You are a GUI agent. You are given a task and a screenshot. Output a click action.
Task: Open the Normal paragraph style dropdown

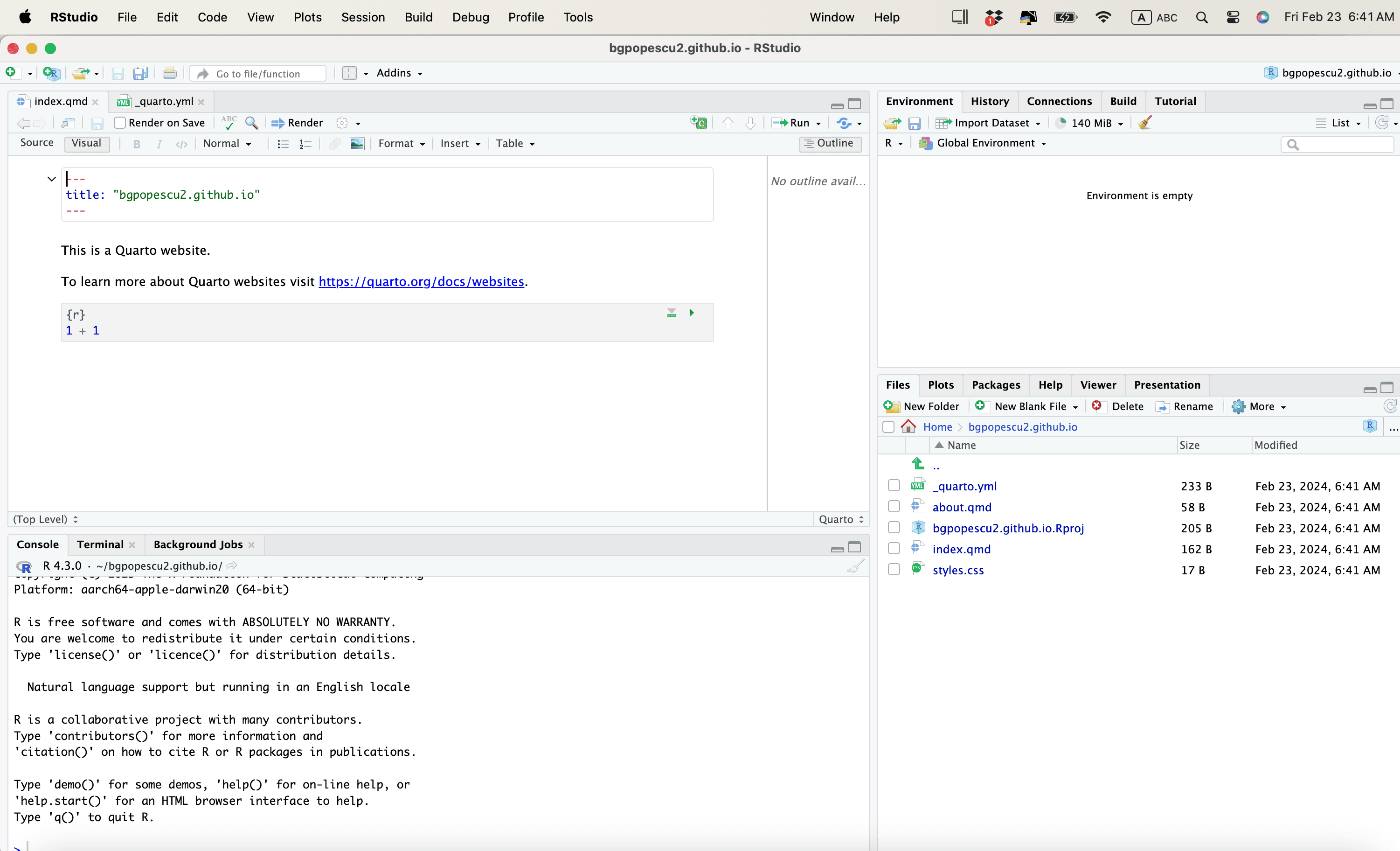pyautogui.click(x=227, y=144)
